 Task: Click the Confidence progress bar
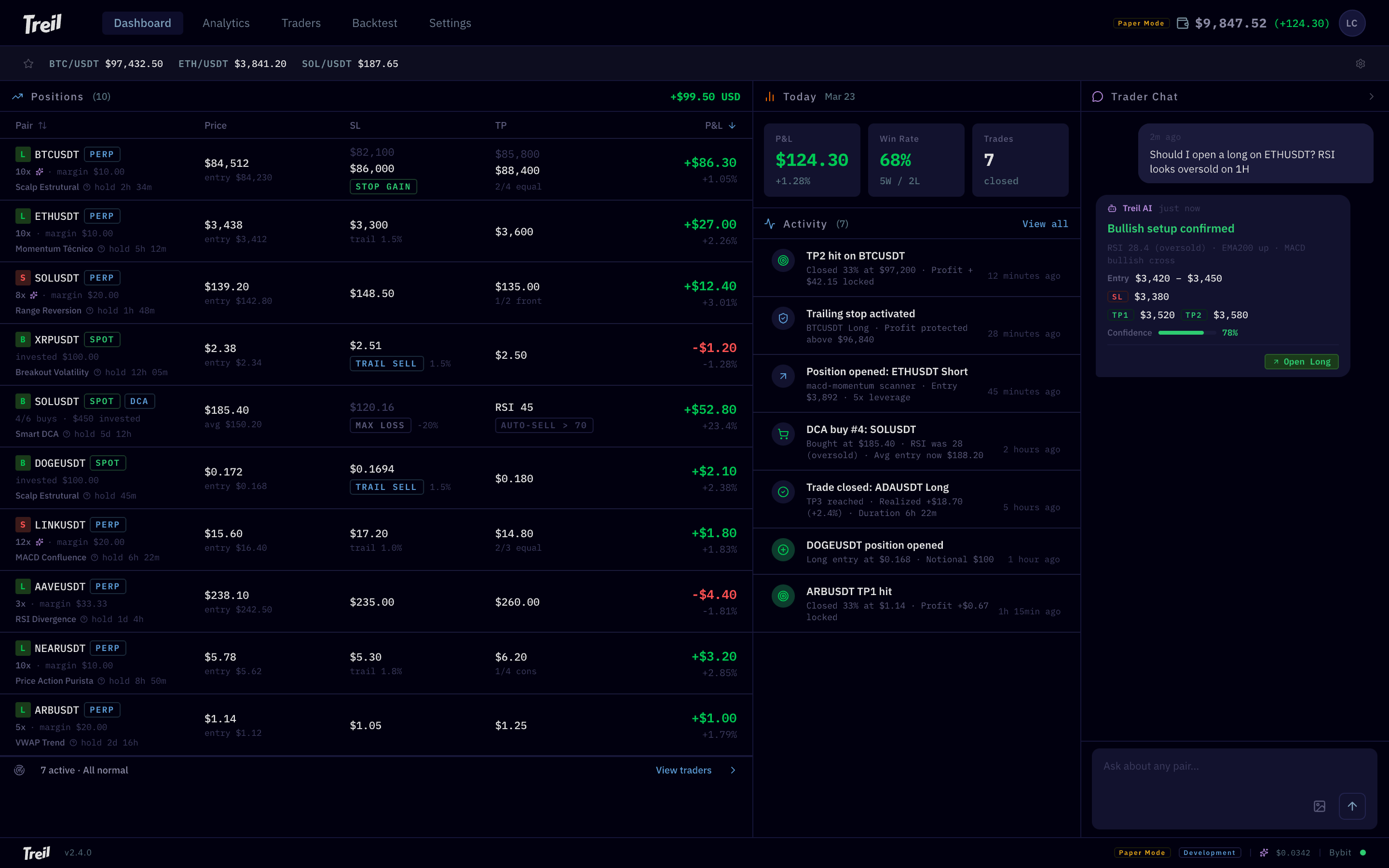click(1186, 333)
